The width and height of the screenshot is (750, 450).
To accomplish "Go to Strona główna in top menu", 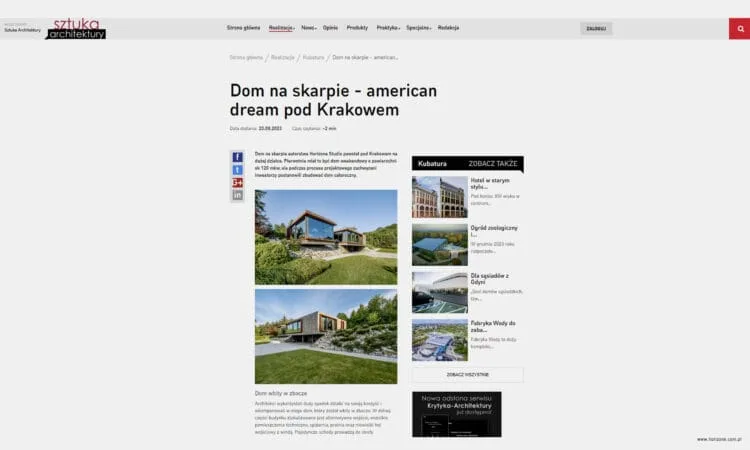I will click(x=243, y=28).
